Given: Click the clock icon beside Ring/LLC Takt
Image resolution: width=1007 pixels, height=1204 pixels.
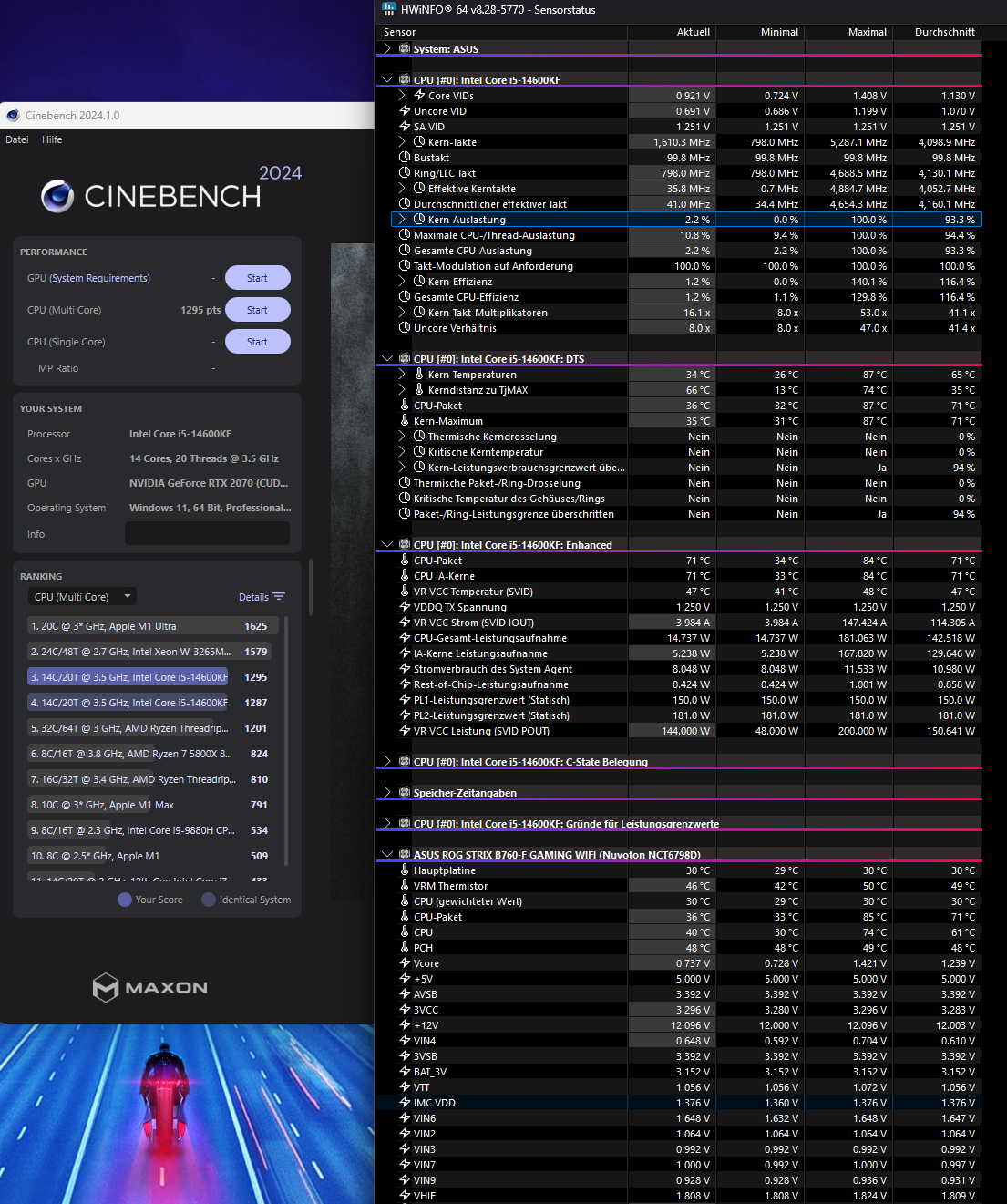Looking at the screenshot, I should pos(405,173).
